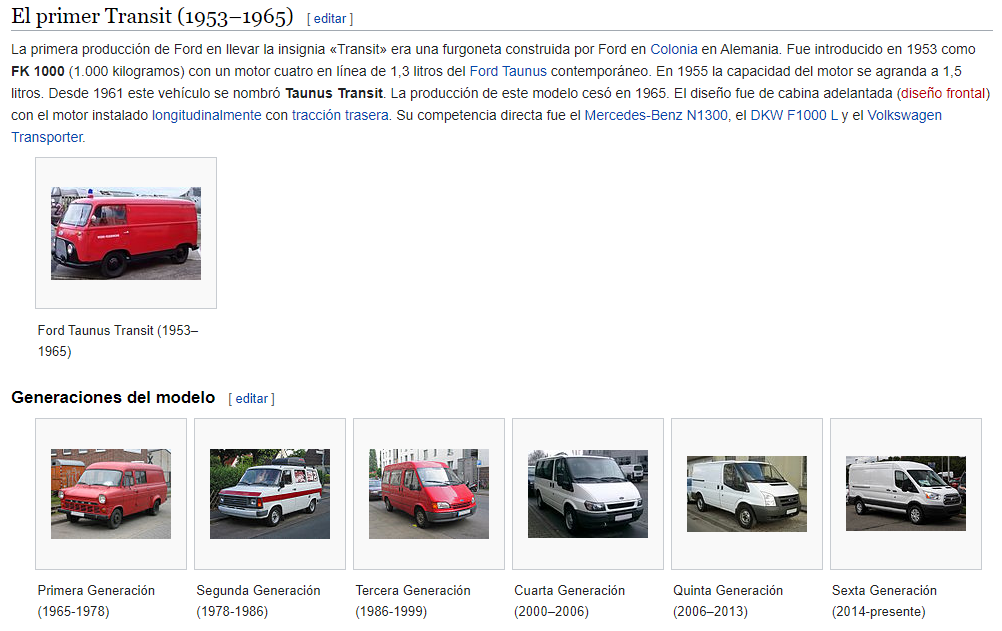Click the caption Quinta Generación (2006–2013)

pos(728,600)
